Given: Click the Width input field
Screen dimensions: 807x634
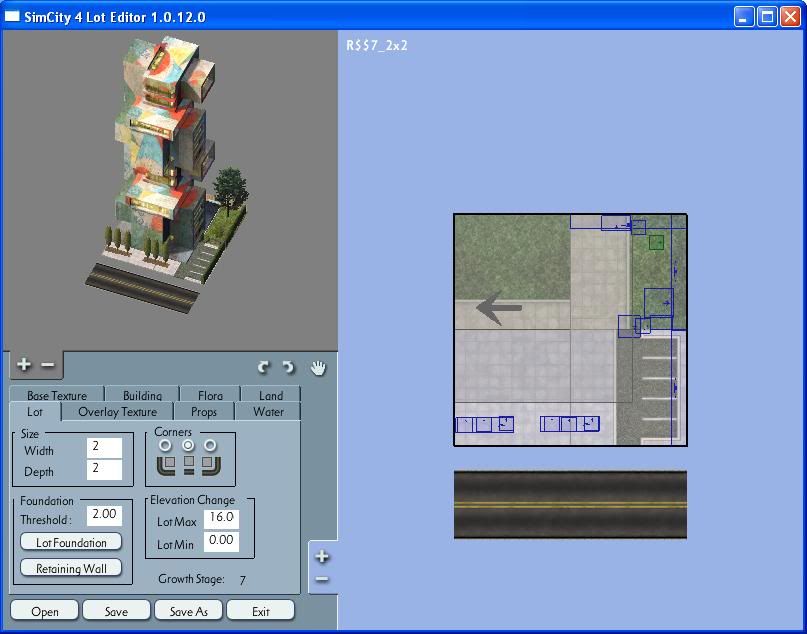Looking at the screenshot, I should coord(104,448).
